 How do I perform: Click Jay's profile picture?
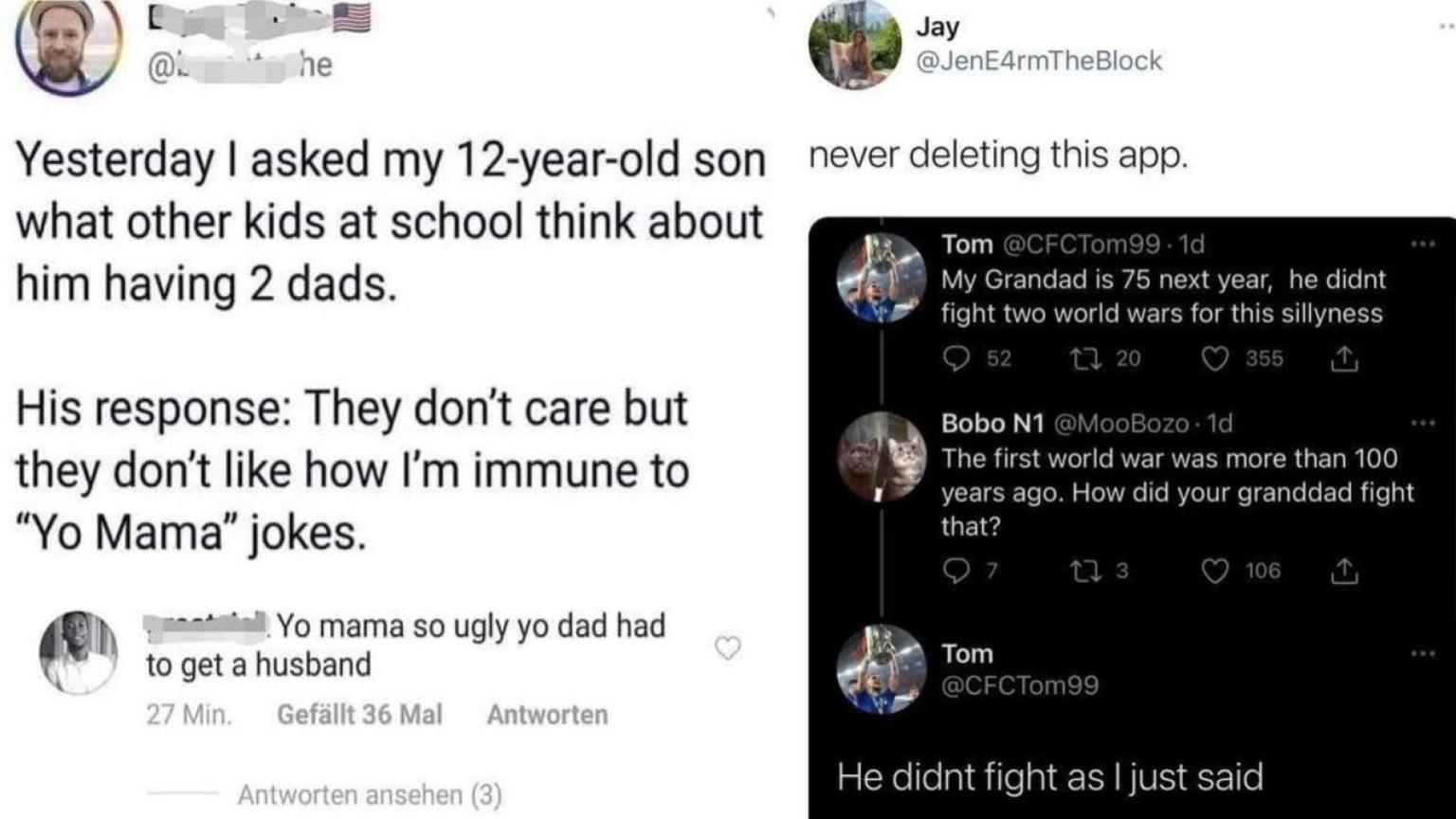(x=854, y=45)
